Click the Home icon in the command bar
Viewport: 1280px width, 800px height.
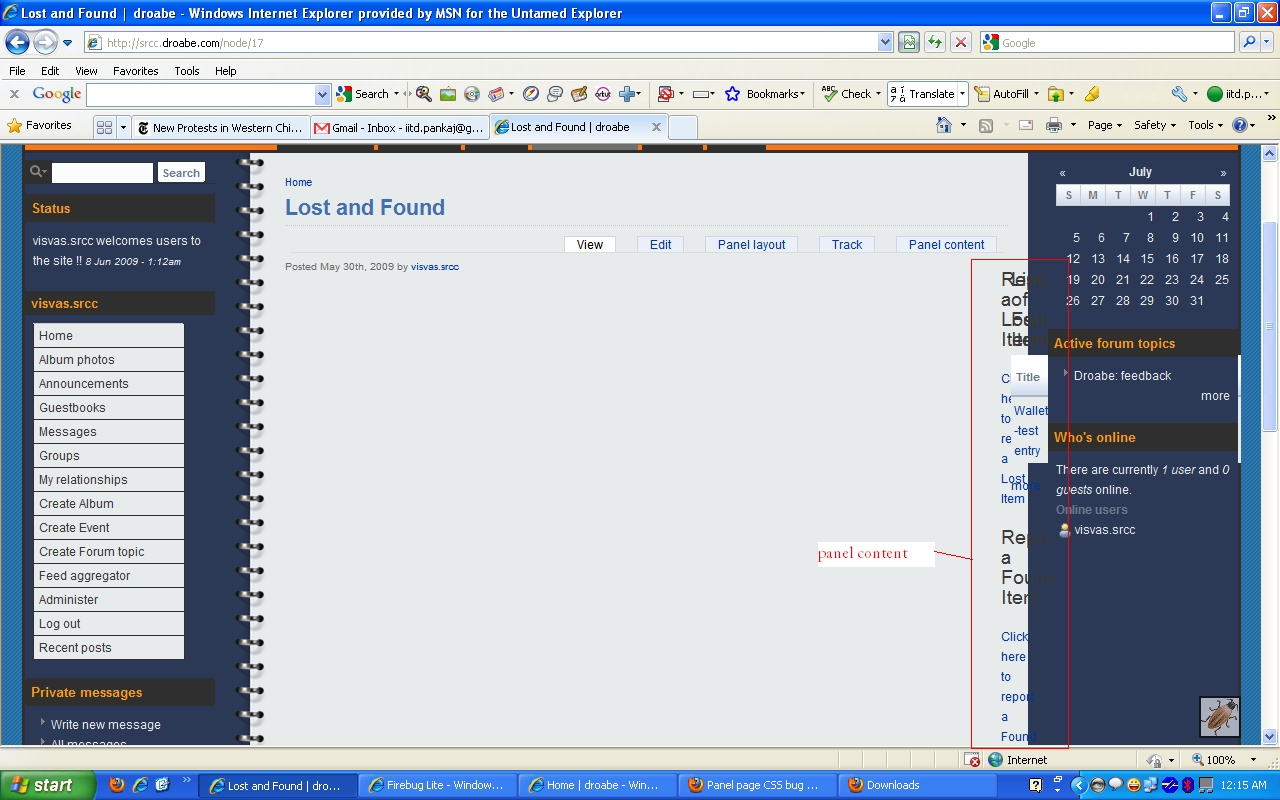point(944,125)
